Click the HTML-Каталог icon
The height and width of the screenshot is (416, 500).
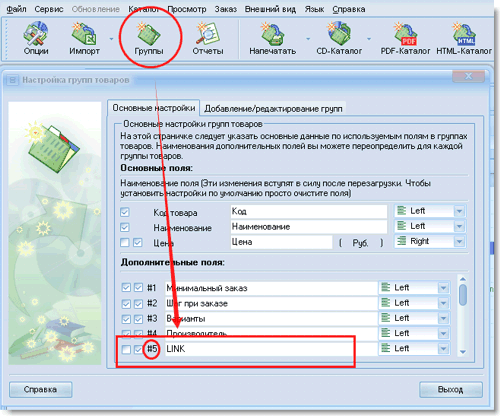click(464, 38)
